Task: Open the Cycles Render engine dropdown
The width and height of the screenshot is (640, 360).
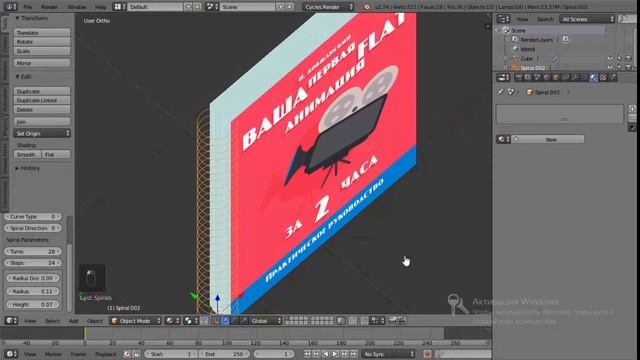Action: [329, 7]
